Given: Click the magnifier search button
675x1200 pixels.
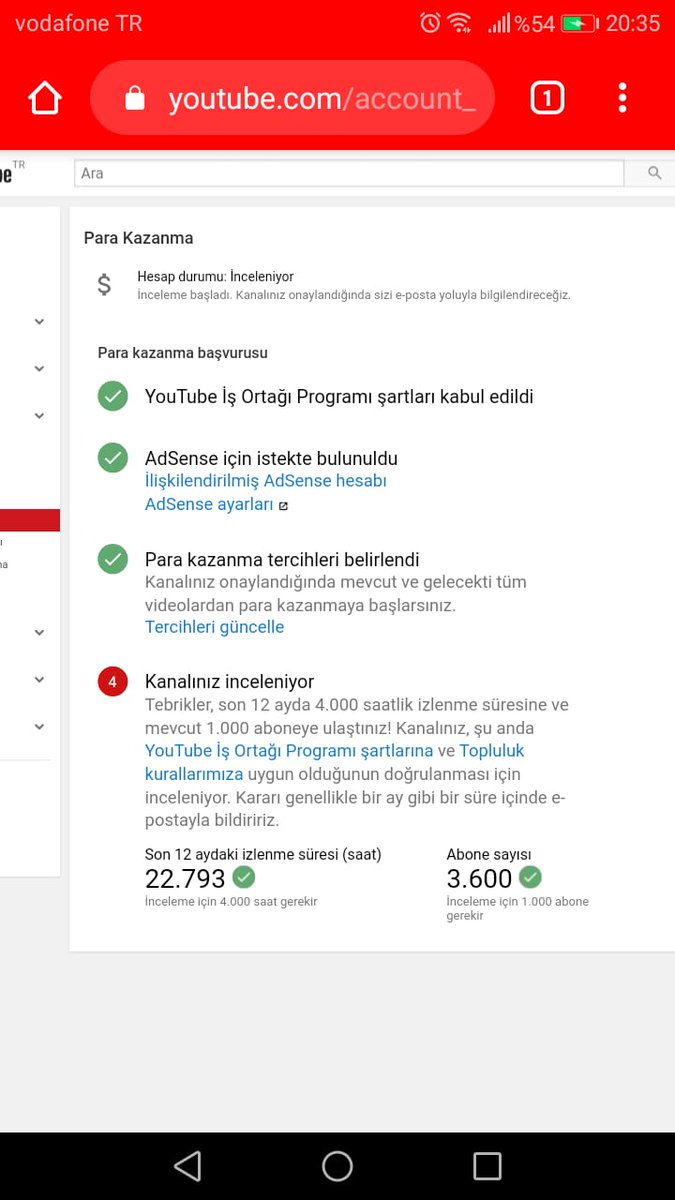Looking at the screenshot, I should click(x=654, y=173).
